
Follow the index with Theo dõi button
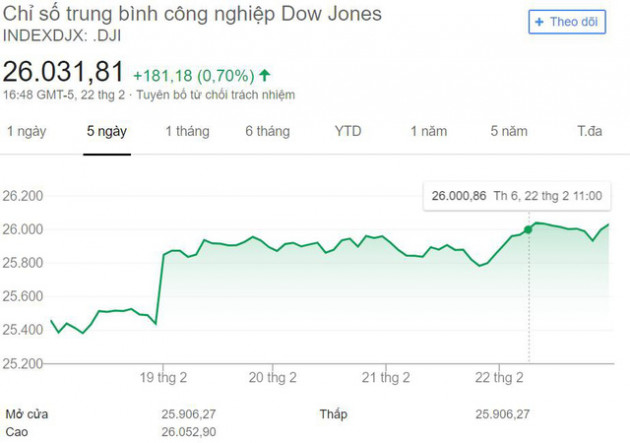pyautogui.click(x=567, y=22)
